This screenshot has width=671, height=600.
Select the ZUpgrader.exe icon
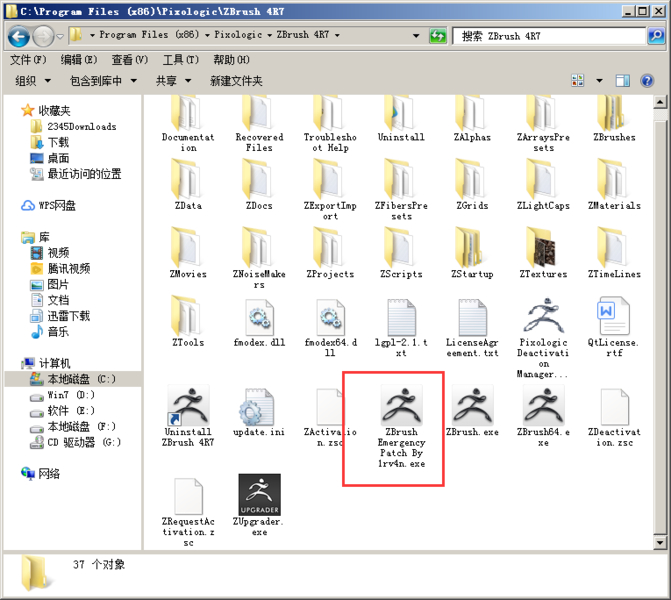[x=259, y=495]
